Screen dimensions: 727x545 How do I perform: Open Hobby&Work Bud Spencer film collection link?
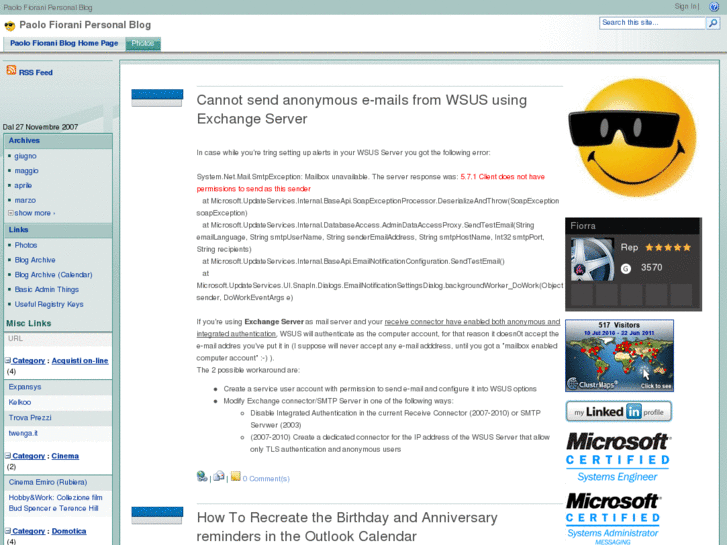point(55,503)
